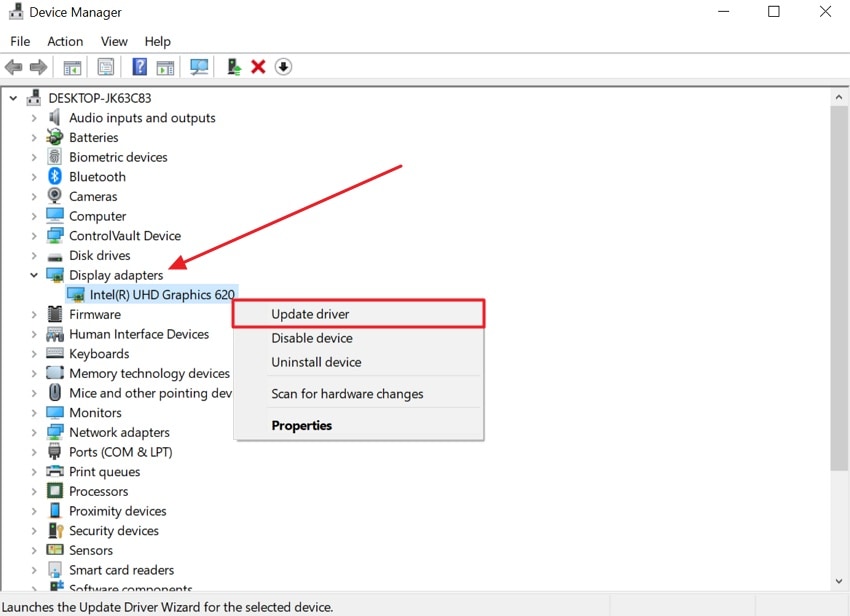Select the ControlVault Device label
The width and height of the screenshot is (850, 616).
(125, 236)
